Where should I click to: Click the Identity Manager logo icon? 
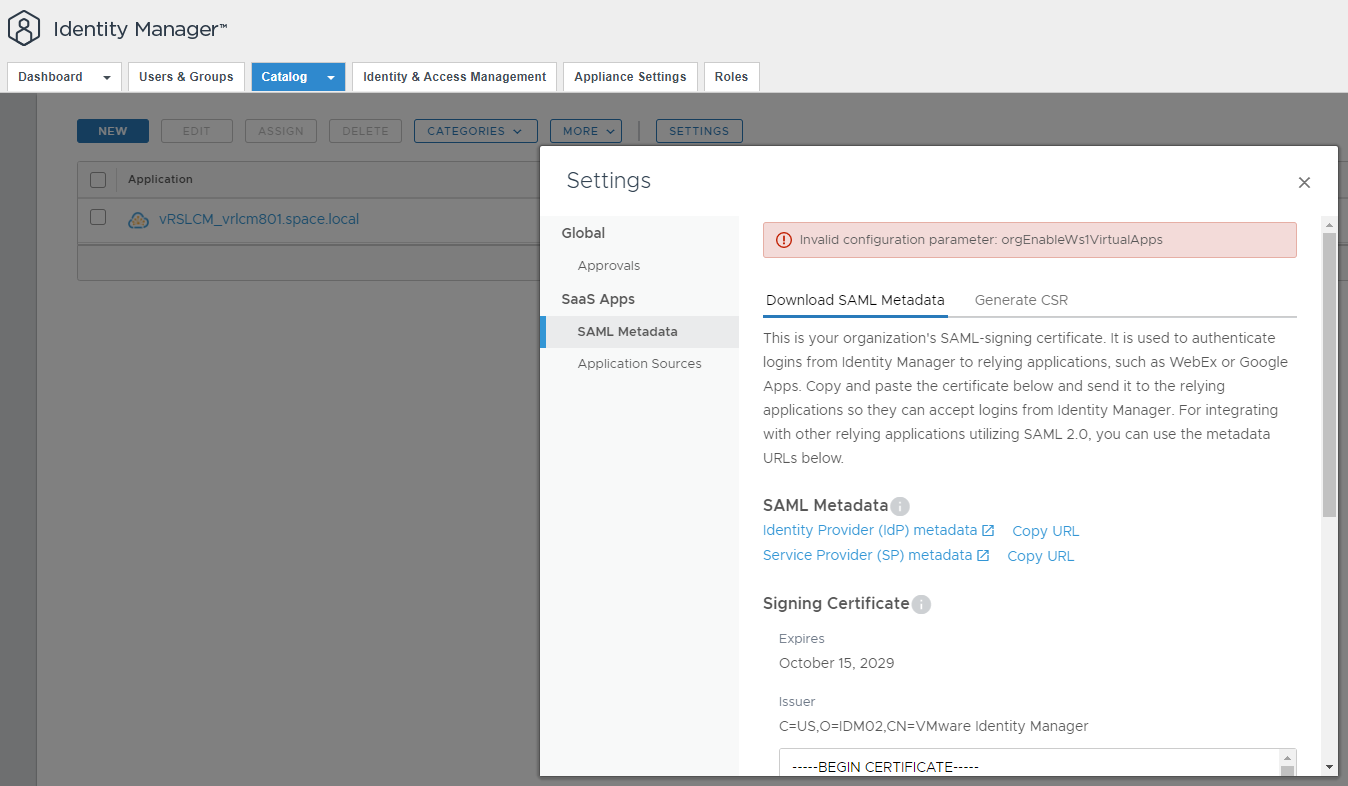24,28
